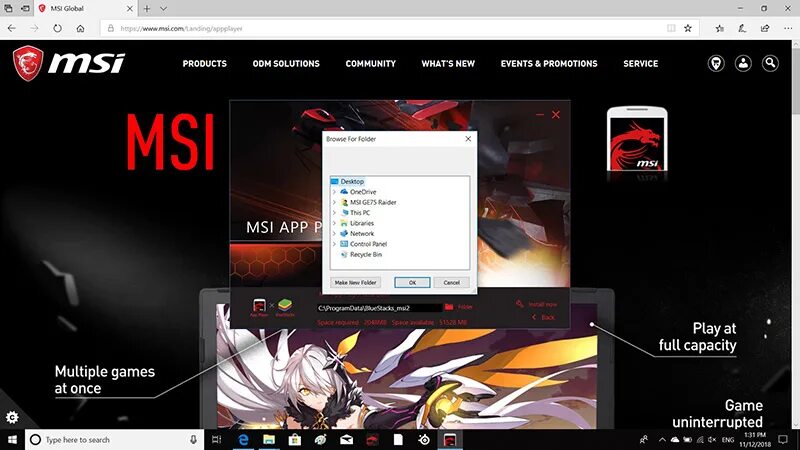Click MSI App Player taskbar icon

tap(449, 439)
